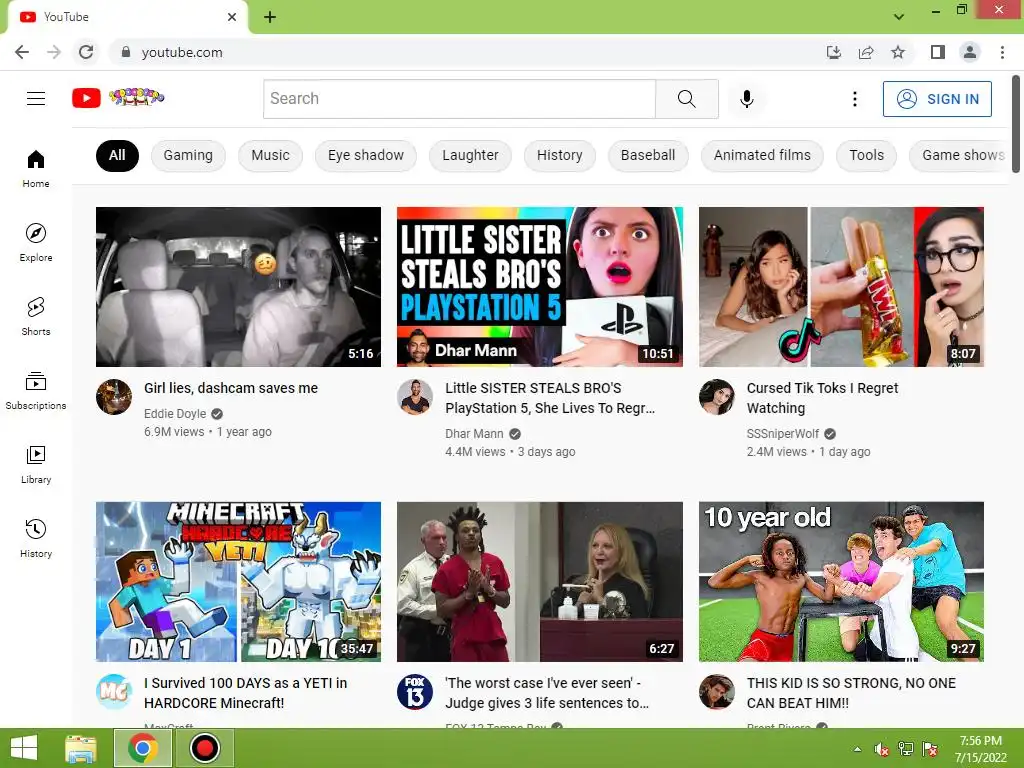Viewport: 1024px width, 768px height.
Task: Play the 10 year old thumbnail
Action: pos(841,582)
